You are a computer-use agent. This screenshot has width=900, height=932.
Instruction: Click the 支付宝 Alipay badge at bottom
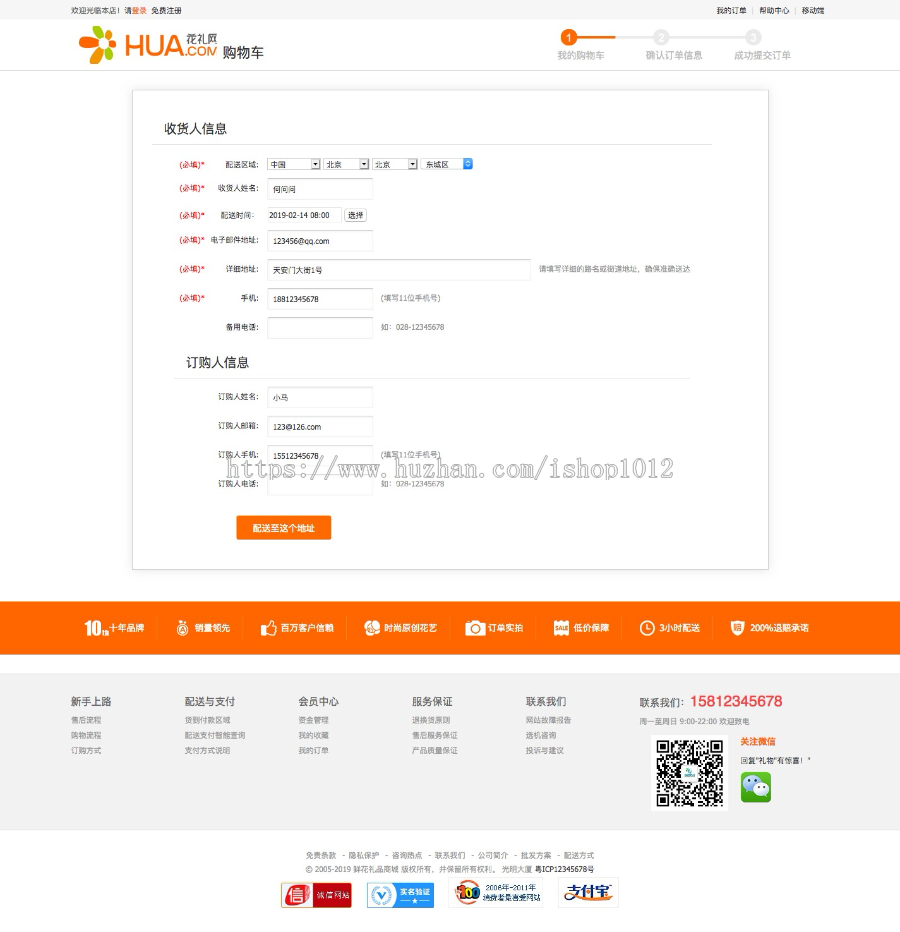pyautogui.click(x=587, y=894)
